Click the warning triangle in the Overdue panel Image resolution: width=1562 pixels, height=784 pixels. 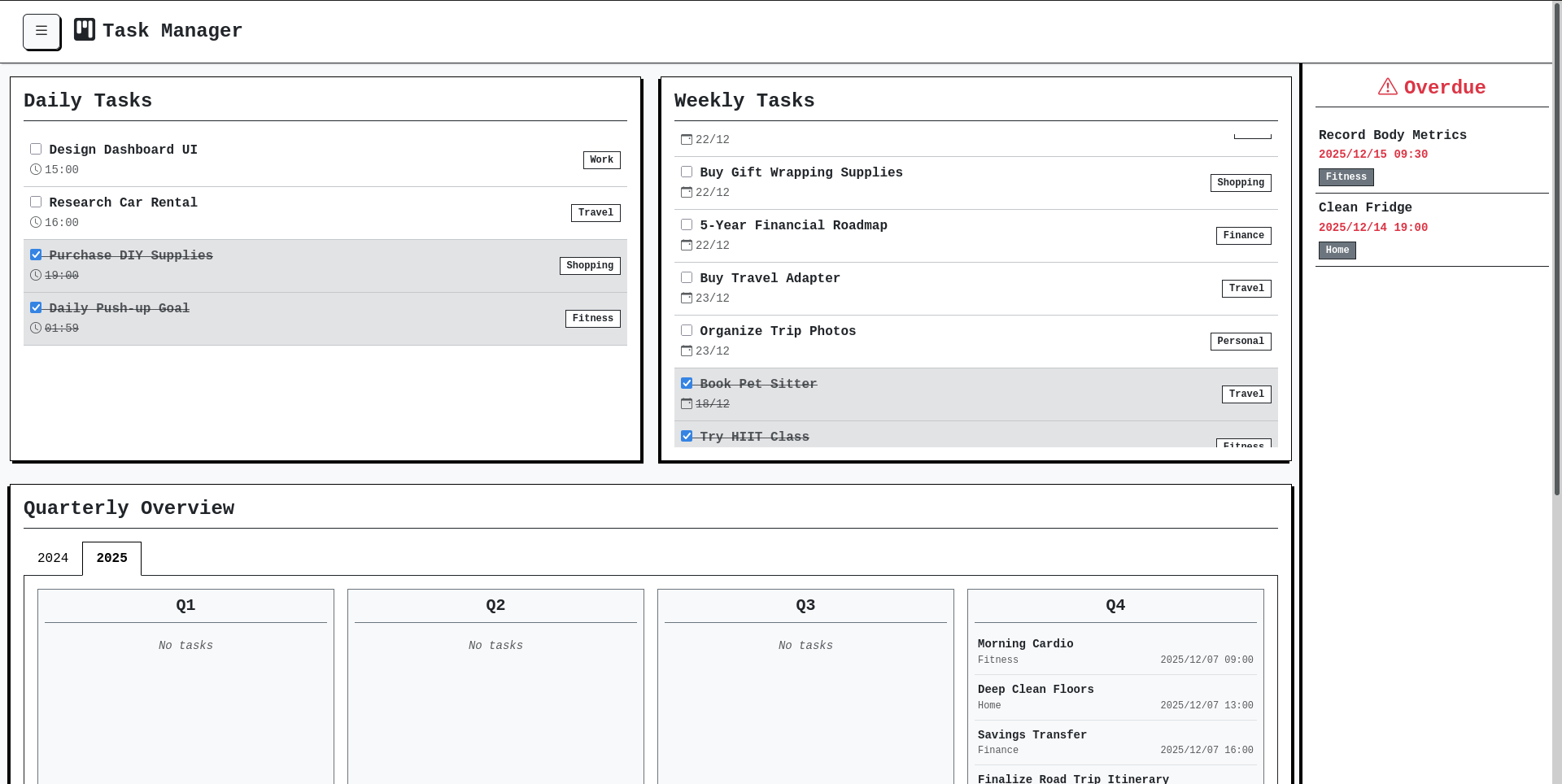tap(1387, 86)
